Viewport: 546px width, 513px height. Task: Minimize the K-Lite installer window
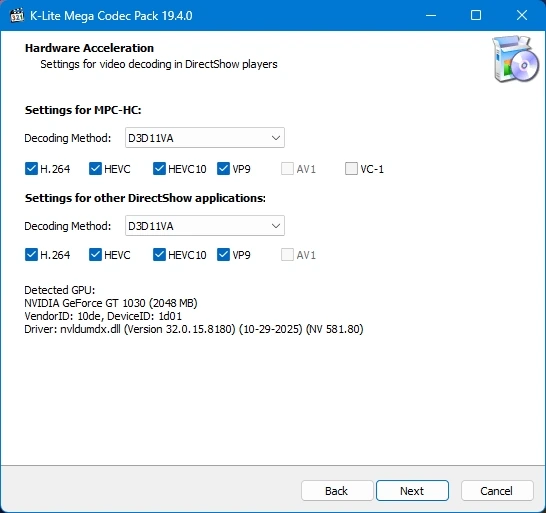[x=431, y=15]
